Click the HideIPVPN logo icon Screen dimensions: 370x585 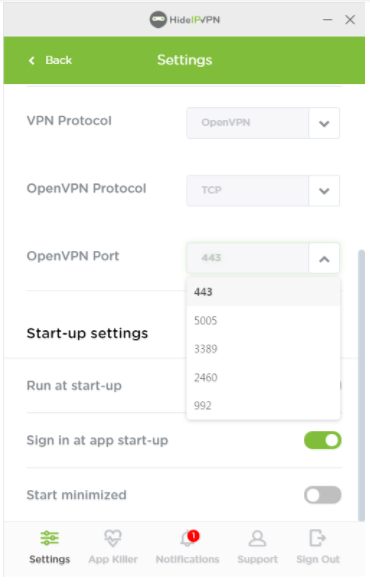tap(158, 19)
